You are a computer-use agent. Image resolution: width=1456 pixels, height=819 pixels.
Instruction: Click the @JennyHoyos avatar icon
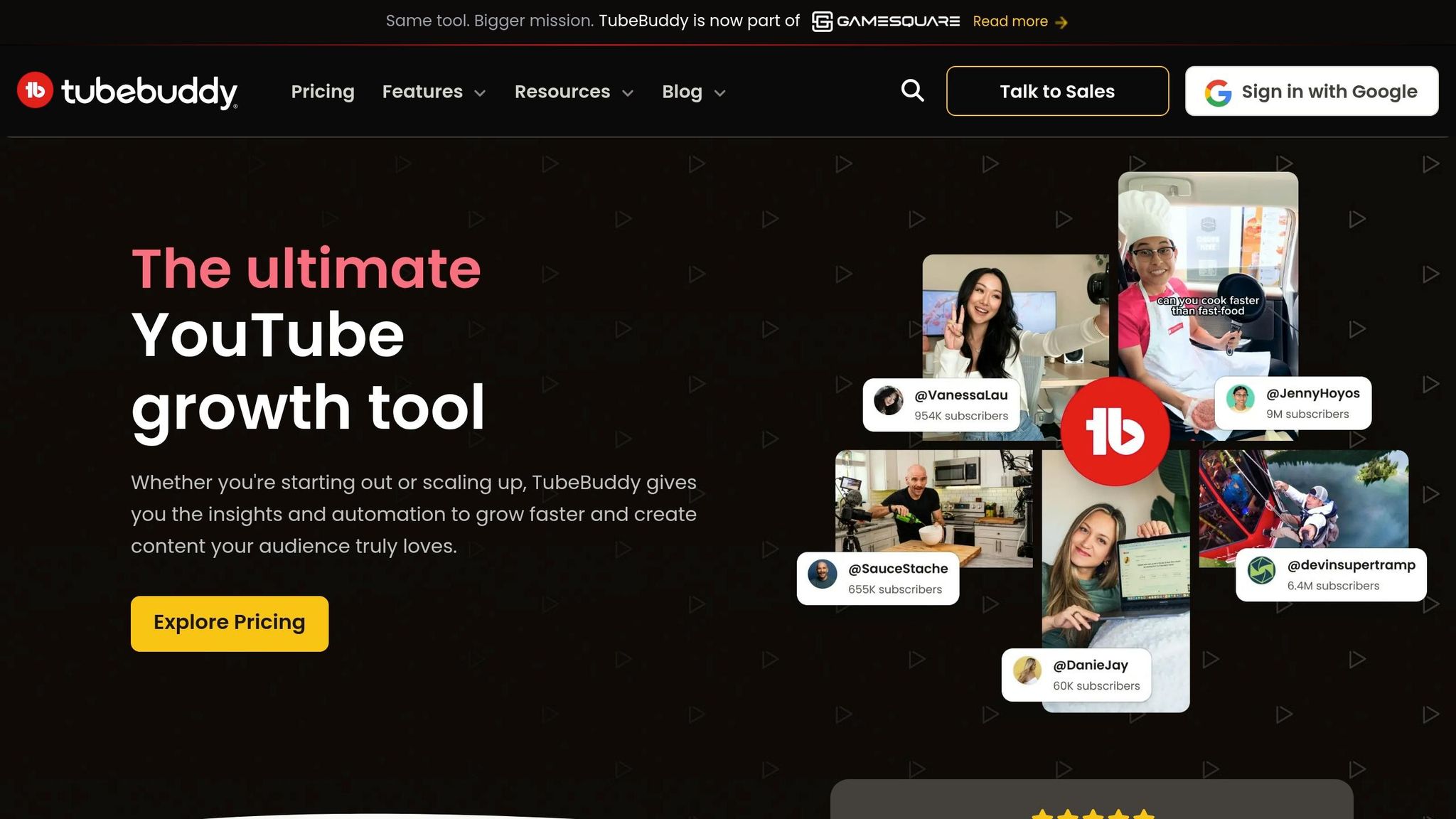tap(1241, 398)
